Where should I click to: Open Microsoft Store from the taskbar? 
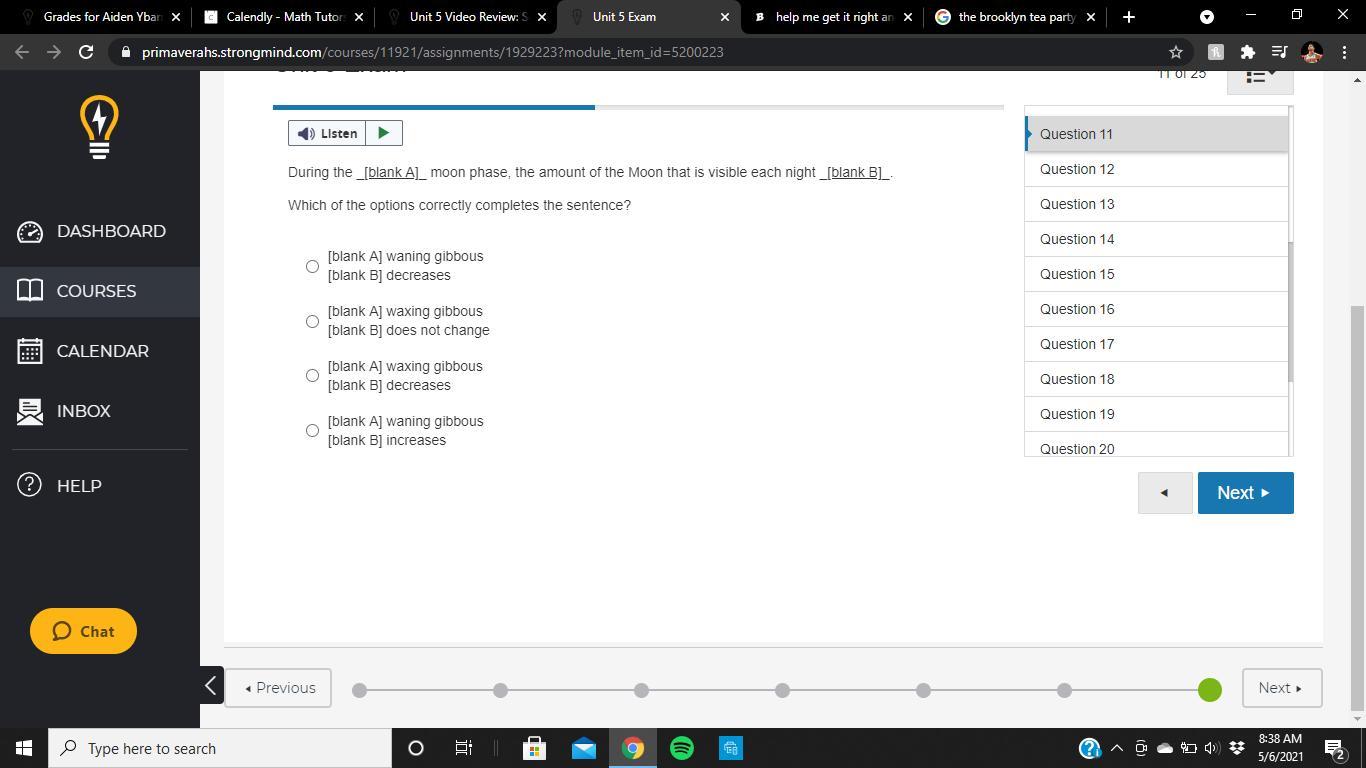pos(535,748)
